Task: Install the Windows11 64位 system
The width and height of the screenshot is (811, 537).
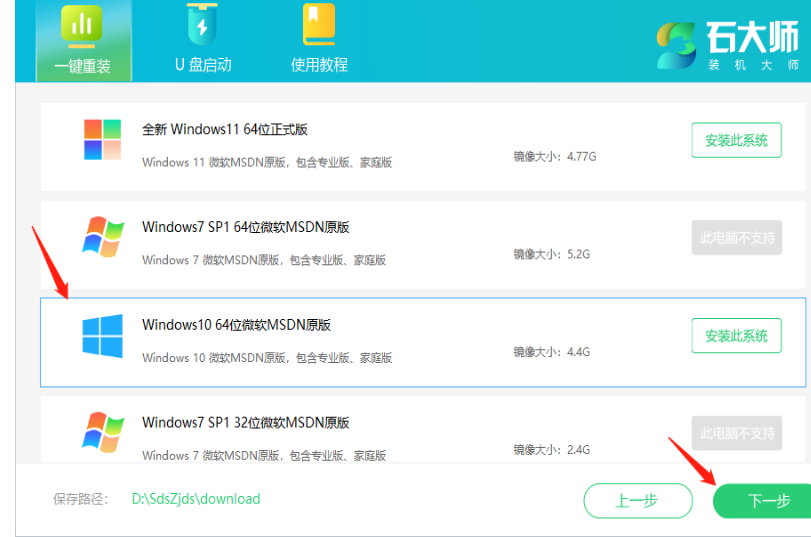Action: pos(737,140)
